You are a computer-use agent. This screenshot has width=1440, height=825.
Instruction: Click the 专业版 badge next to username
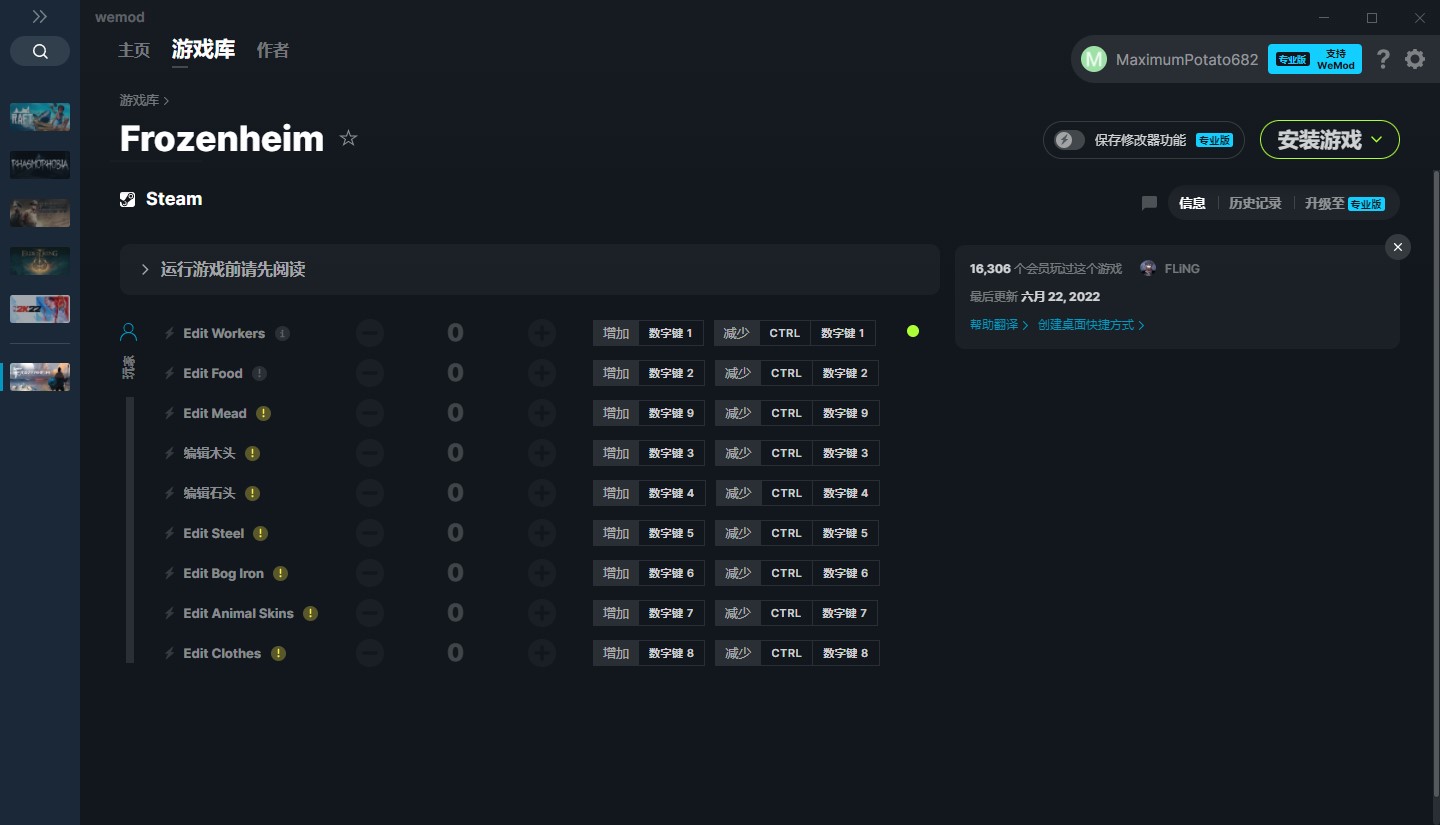pos(1292,59)
